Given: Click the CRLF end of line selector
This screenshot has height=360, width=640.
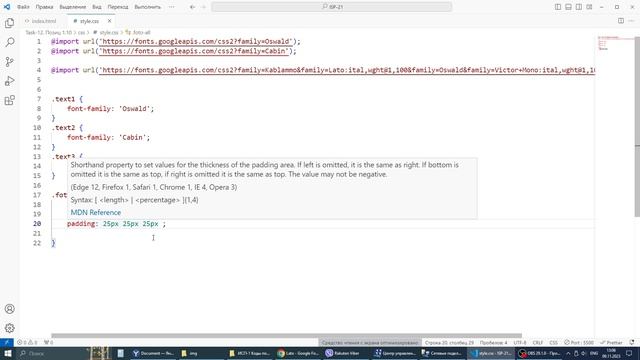Looking at the screenshot, I should click(x=538, y=342).
